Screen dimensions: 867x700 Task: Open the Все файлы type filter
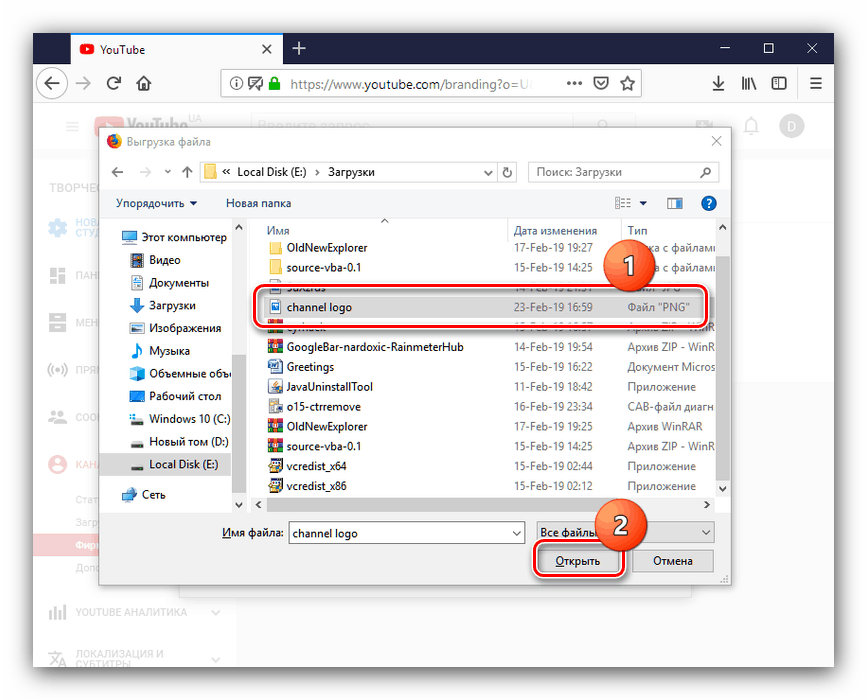pos(625,532)
